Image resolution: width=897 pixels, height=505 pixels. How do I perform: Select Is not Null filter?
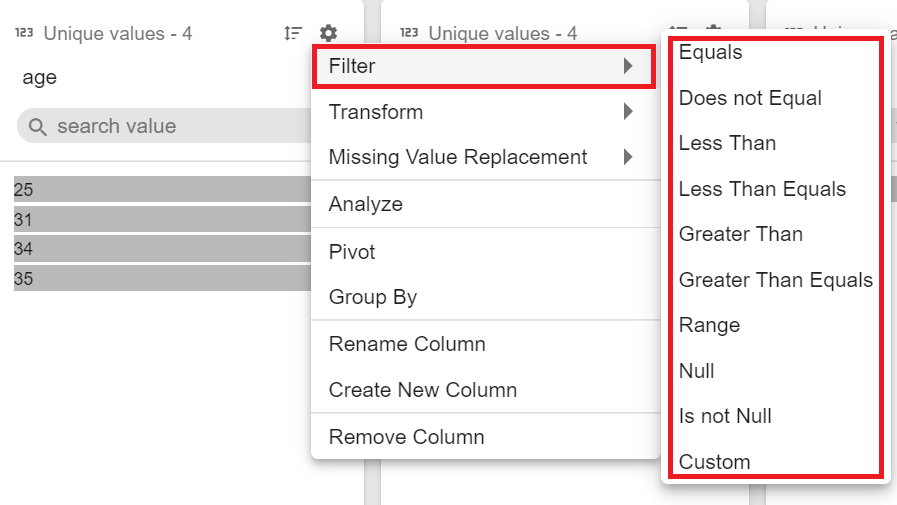coord(725,416)
